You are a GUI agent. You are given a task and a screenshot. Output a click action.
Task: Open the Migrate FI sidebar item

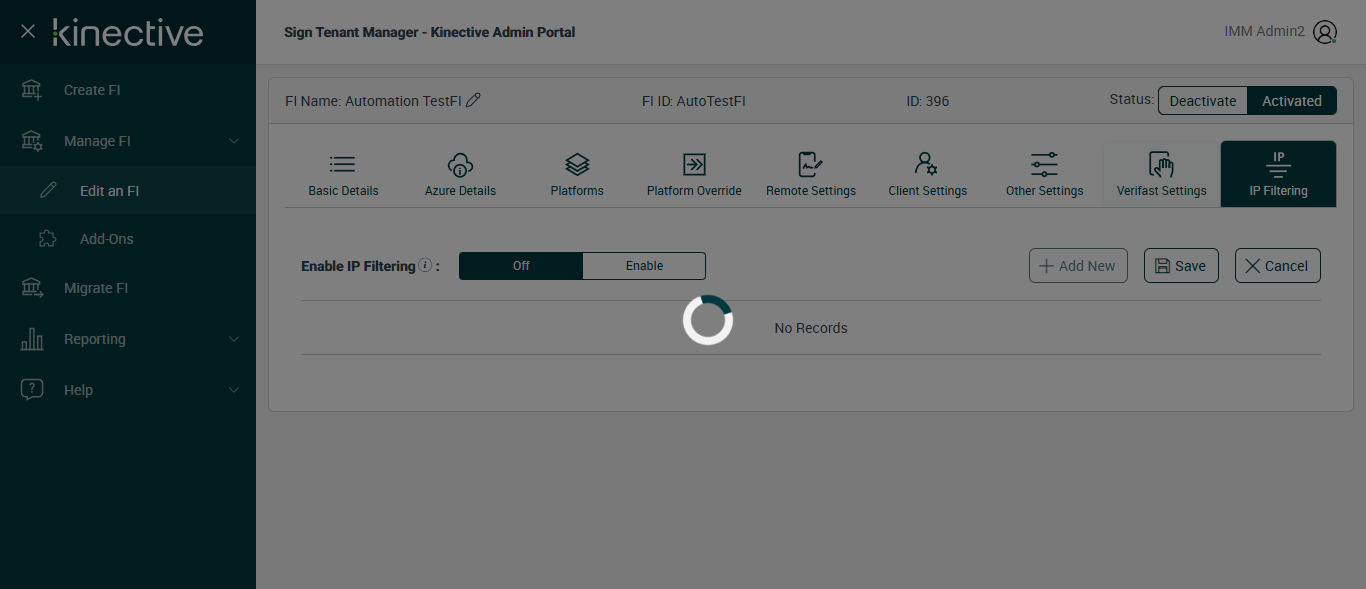coord(96,288)
